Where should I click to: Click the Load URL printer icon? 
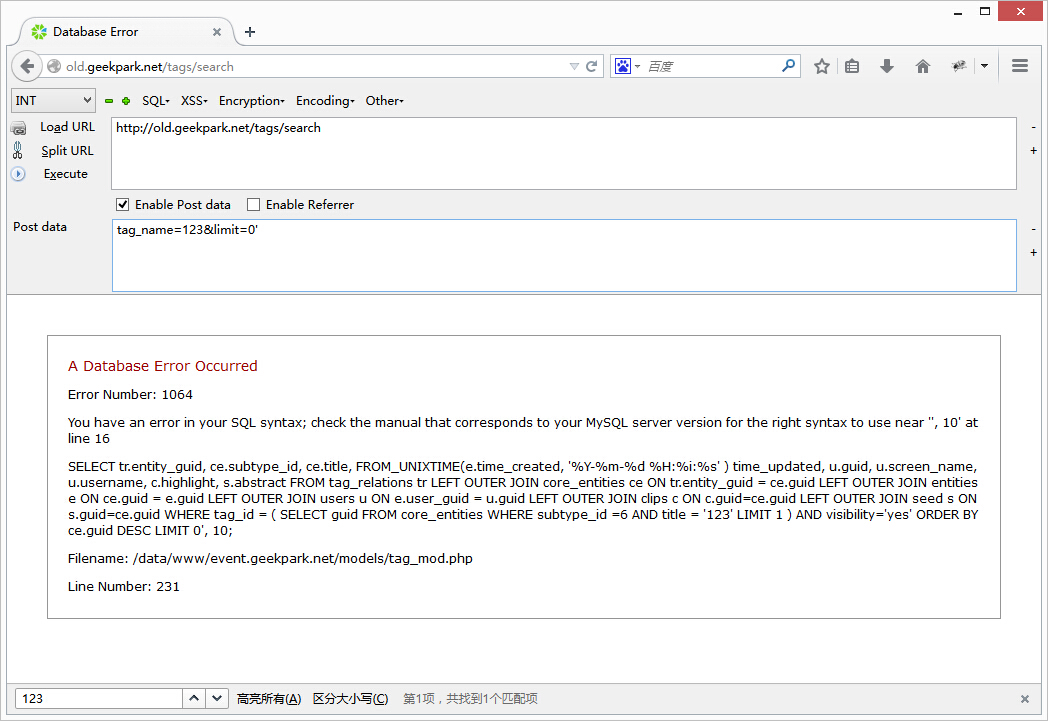click(x=19, y=128)
